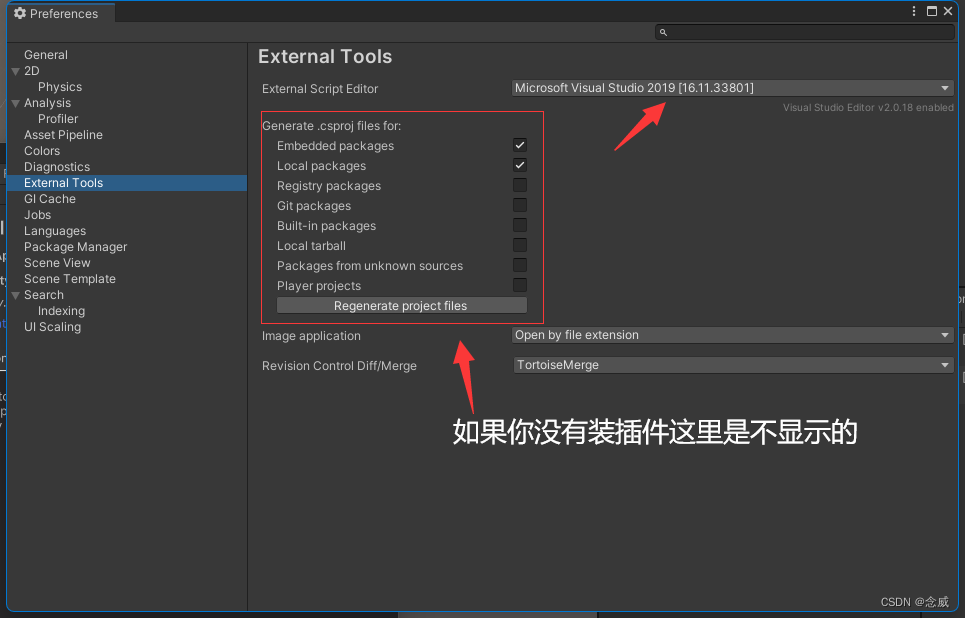The height and width of the screenshot is (618, 965).
Task: Open Scene View settings
Action: click(57, 263)
